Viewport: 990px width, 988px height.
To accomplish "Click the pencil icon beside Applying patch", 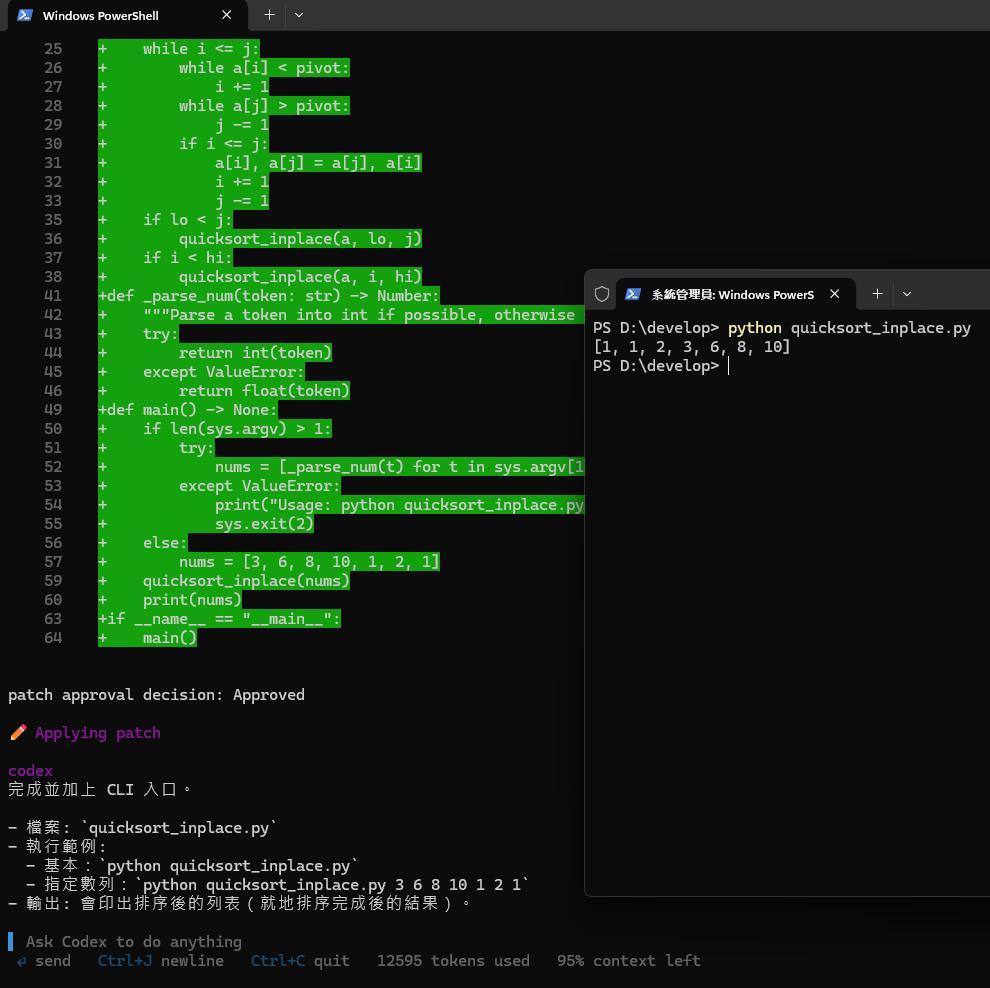I will [18, 732].
